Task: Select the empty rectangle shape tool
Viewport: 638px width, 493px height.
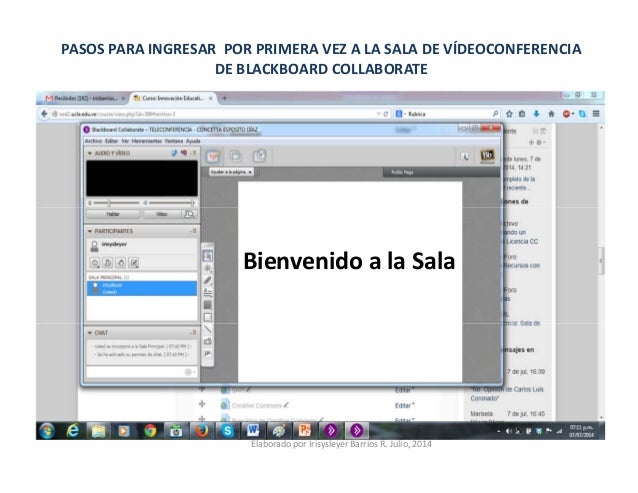Action: 208,317
